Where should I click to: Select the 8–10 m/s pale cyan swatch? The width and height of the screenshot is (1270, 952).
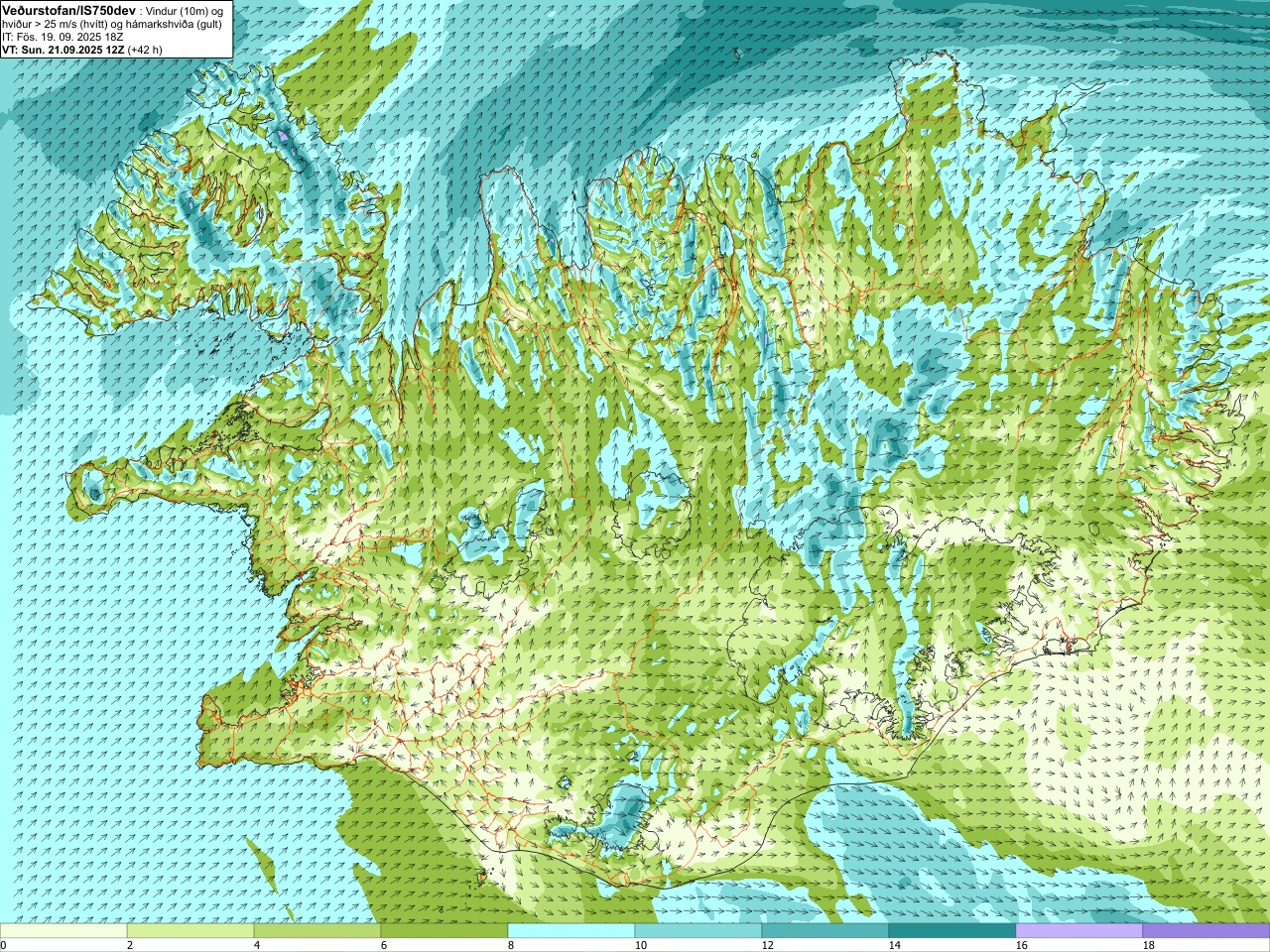[x=571, y=931]
